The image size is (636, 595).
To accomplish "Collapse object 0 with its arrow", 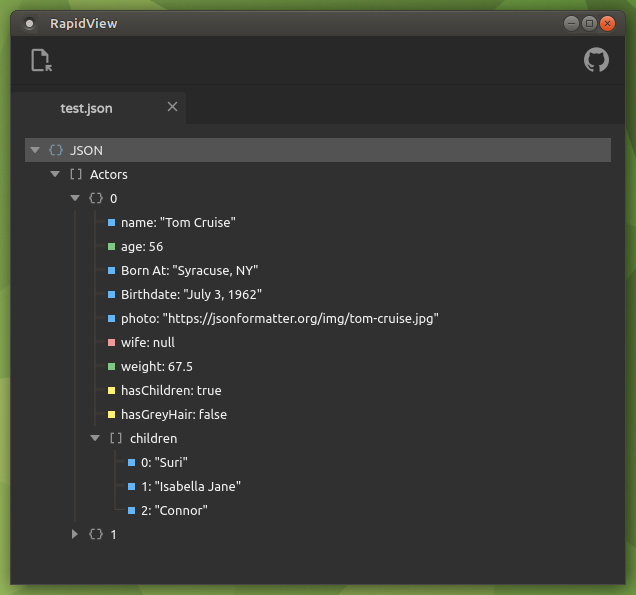I will coord(75,198).
